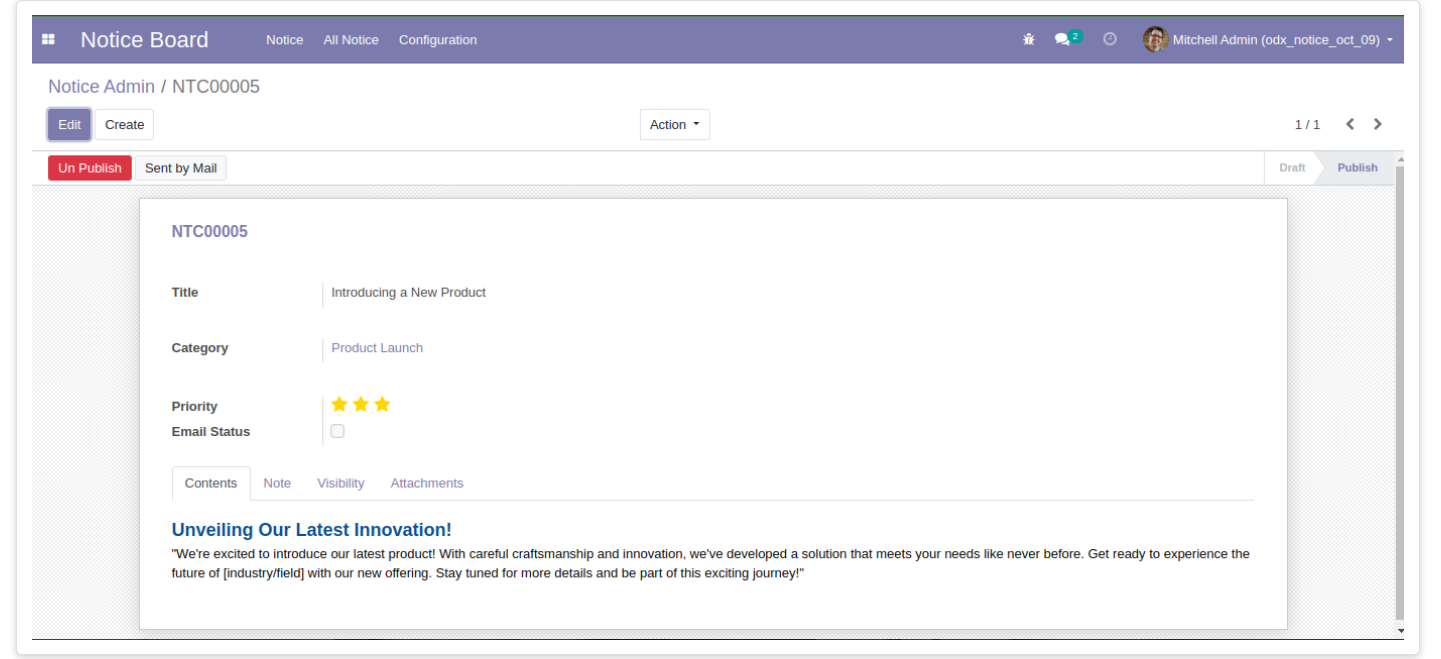Click the bug debug icon

coord(1029,40)
